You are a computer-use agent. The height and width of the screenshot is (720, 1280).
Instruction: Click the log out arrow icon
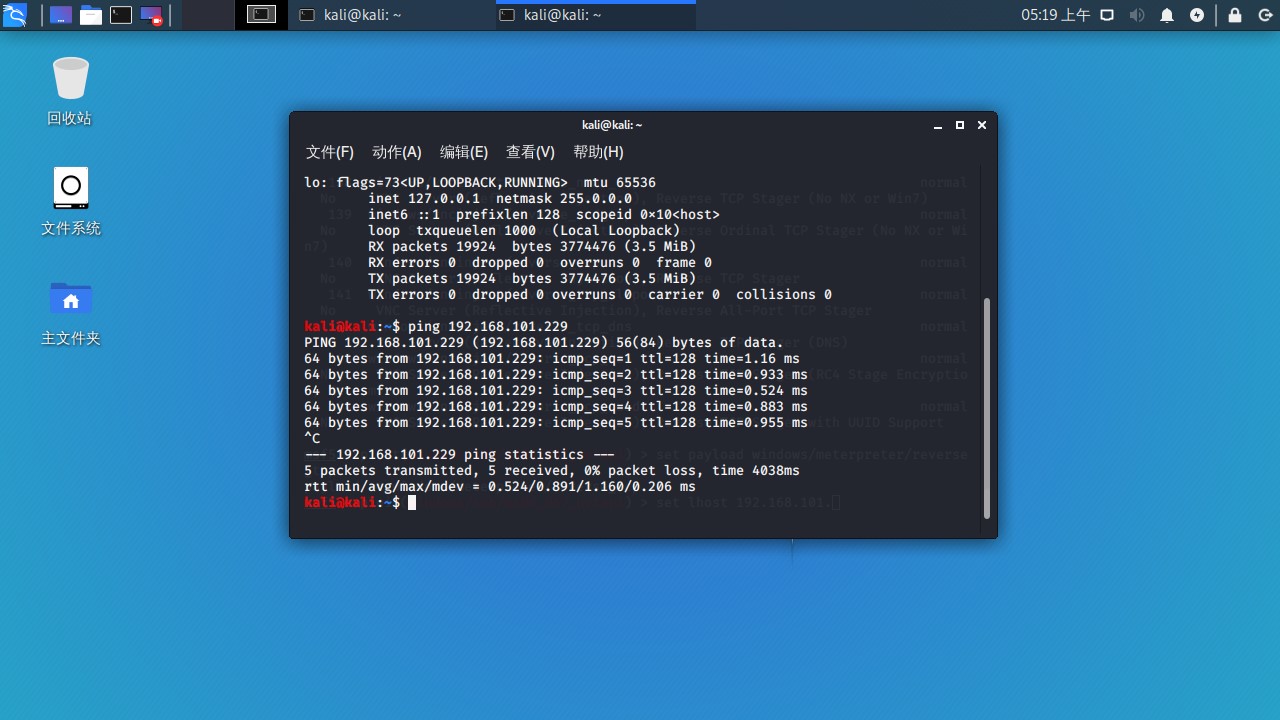[1264, 15]
